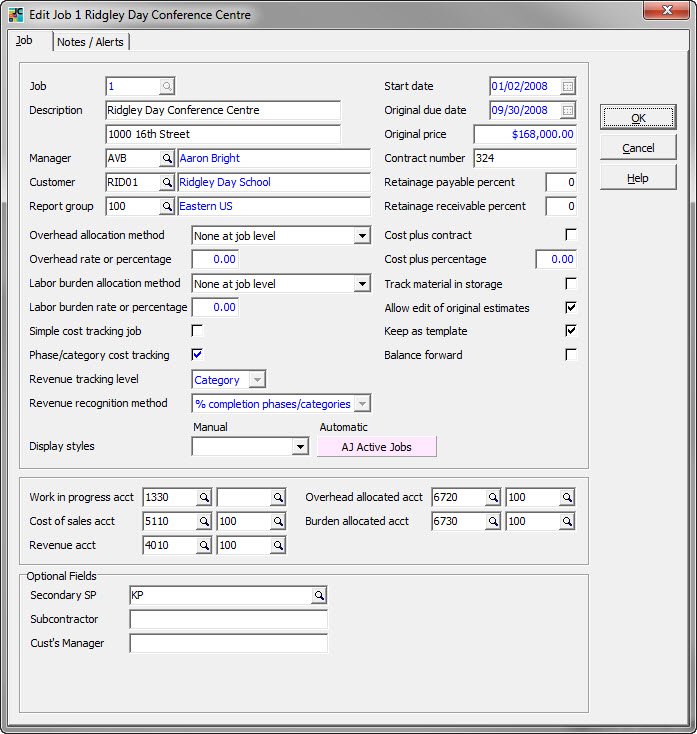Screen dimensions: 697x734
Task: Open the Start date calendar picker
Action: pyautogui.click(x=568, y=86)
